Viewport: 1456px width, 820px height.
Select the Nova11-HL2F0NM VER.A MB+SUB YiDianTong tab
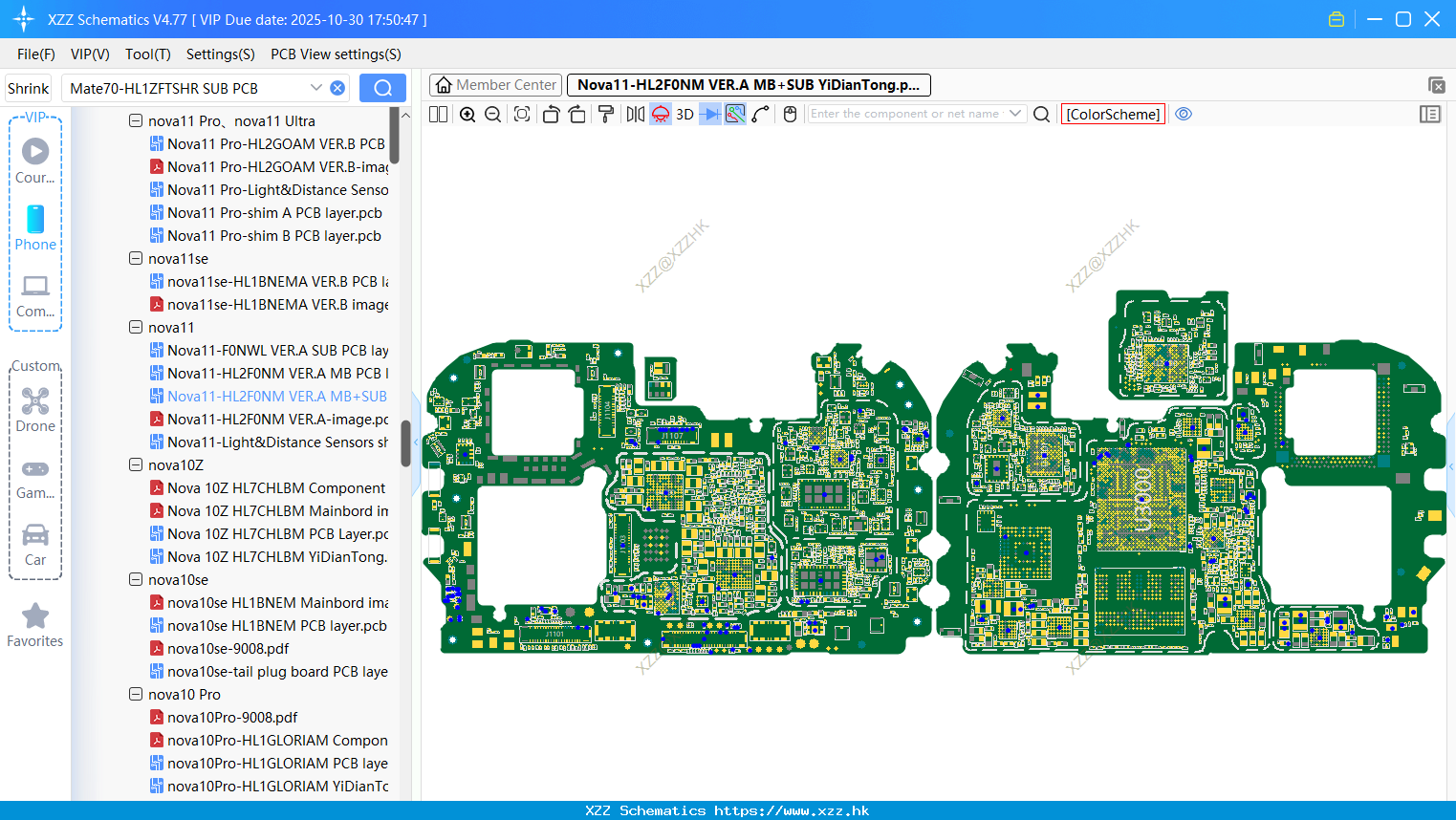coord(749,85)
